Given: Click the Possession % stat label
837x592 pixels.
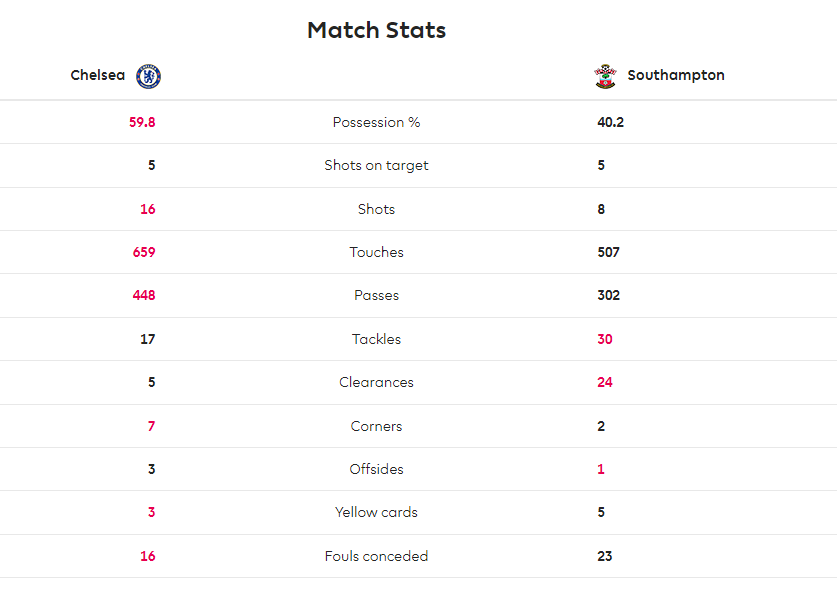Looking at the screenshot, I should (x=376, y=122).
